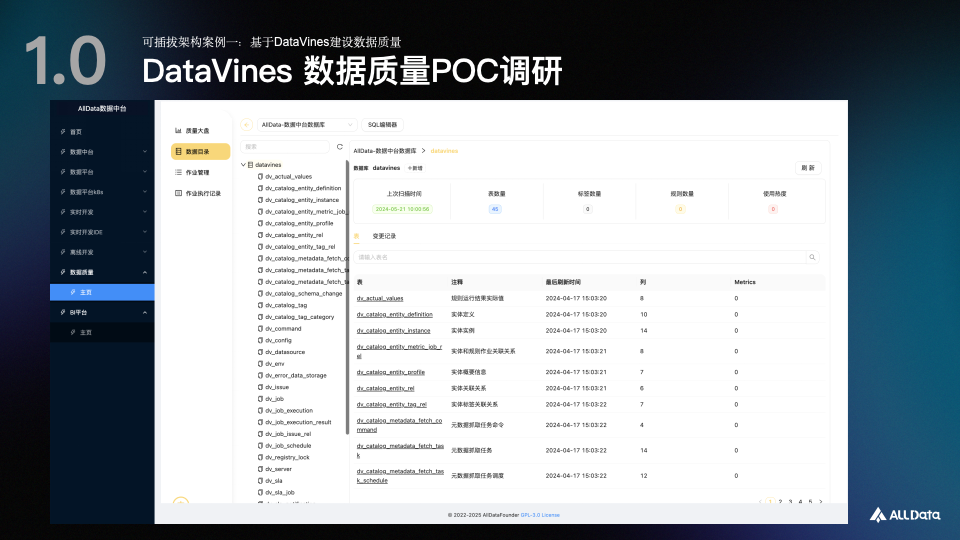Click the orange back arrow button
960x540 pixels.
[247, 125]
